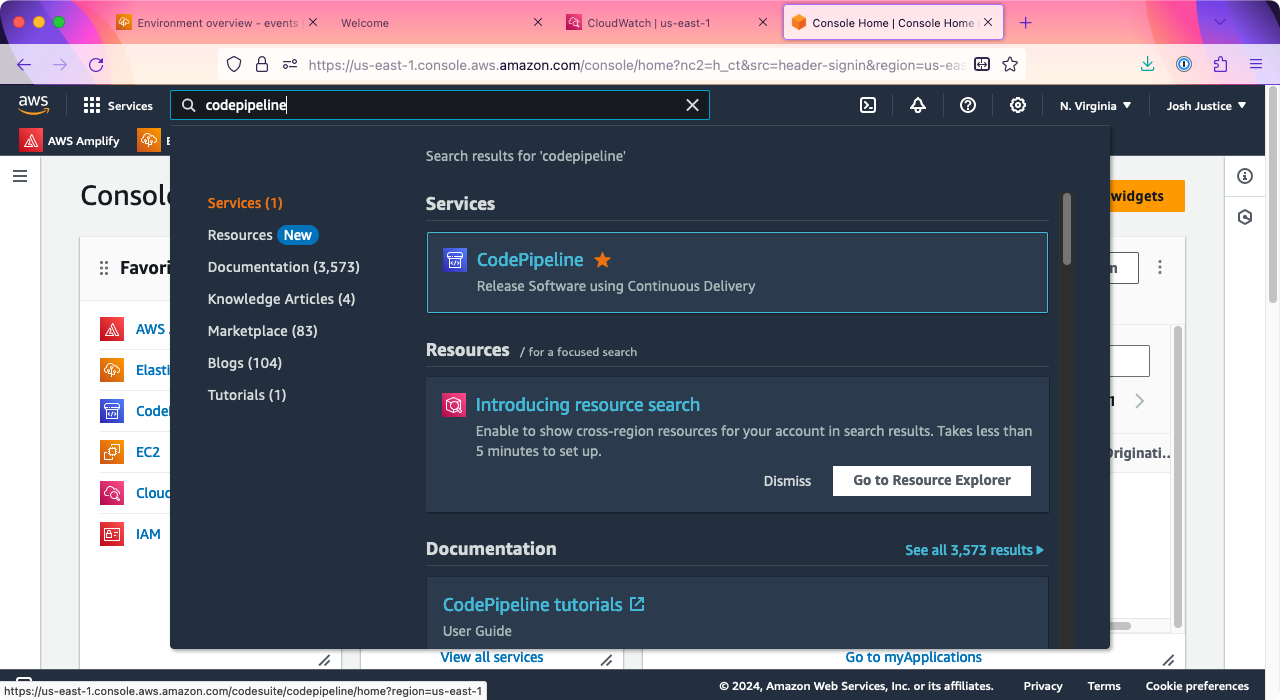Go back in browser history
The image size is (1280, 700).
(x=24, y=64)
